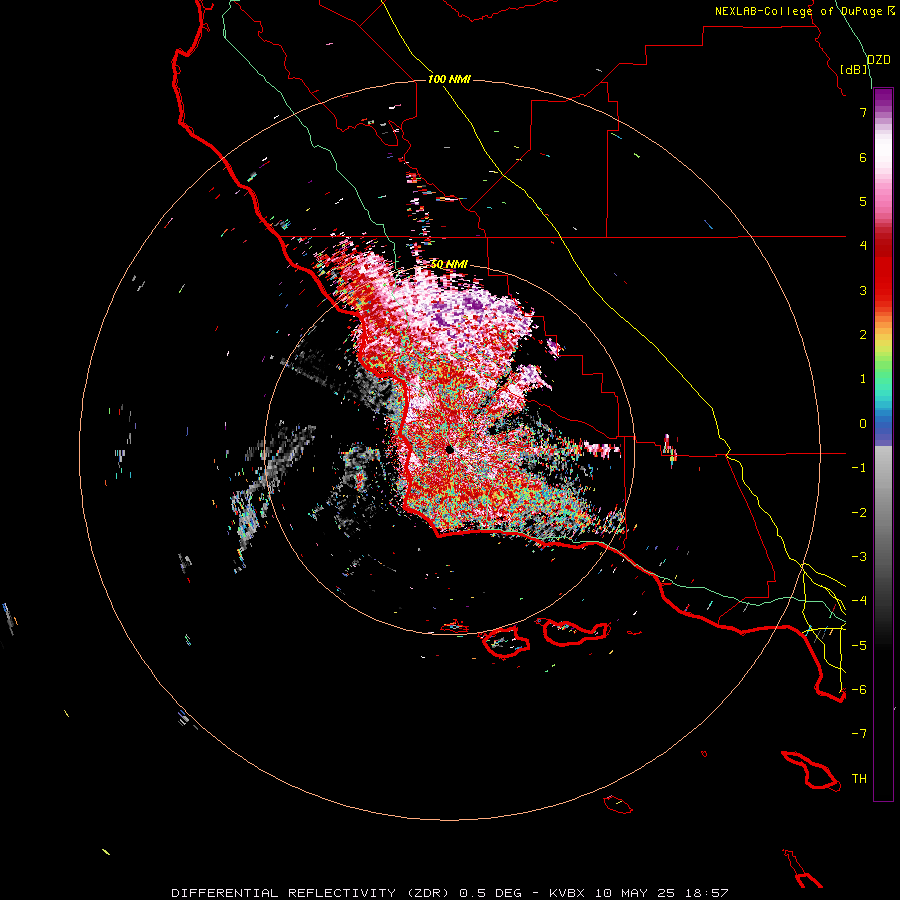Click the 2 value on the color scale
The height and width of the screenshot is (900, 900).
863,335
